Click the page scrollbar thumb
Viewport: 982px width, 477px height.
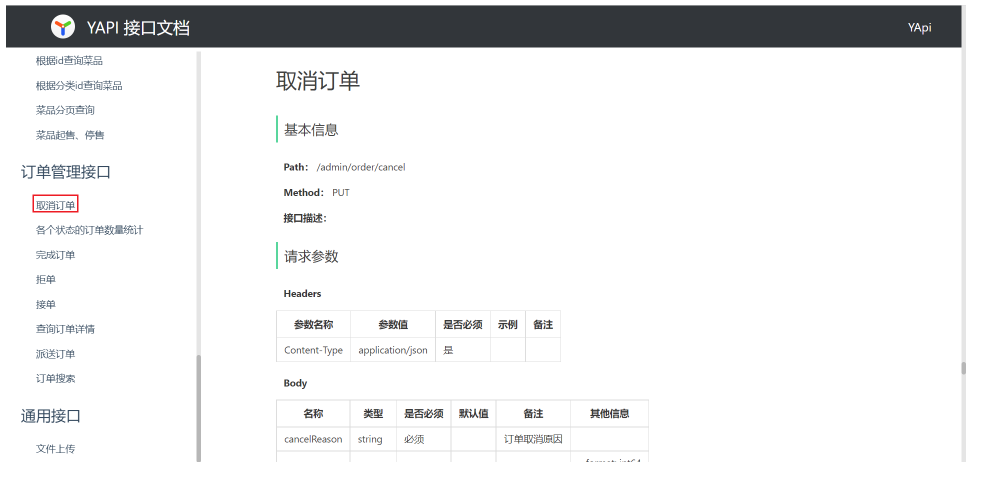tap(964, 368)
